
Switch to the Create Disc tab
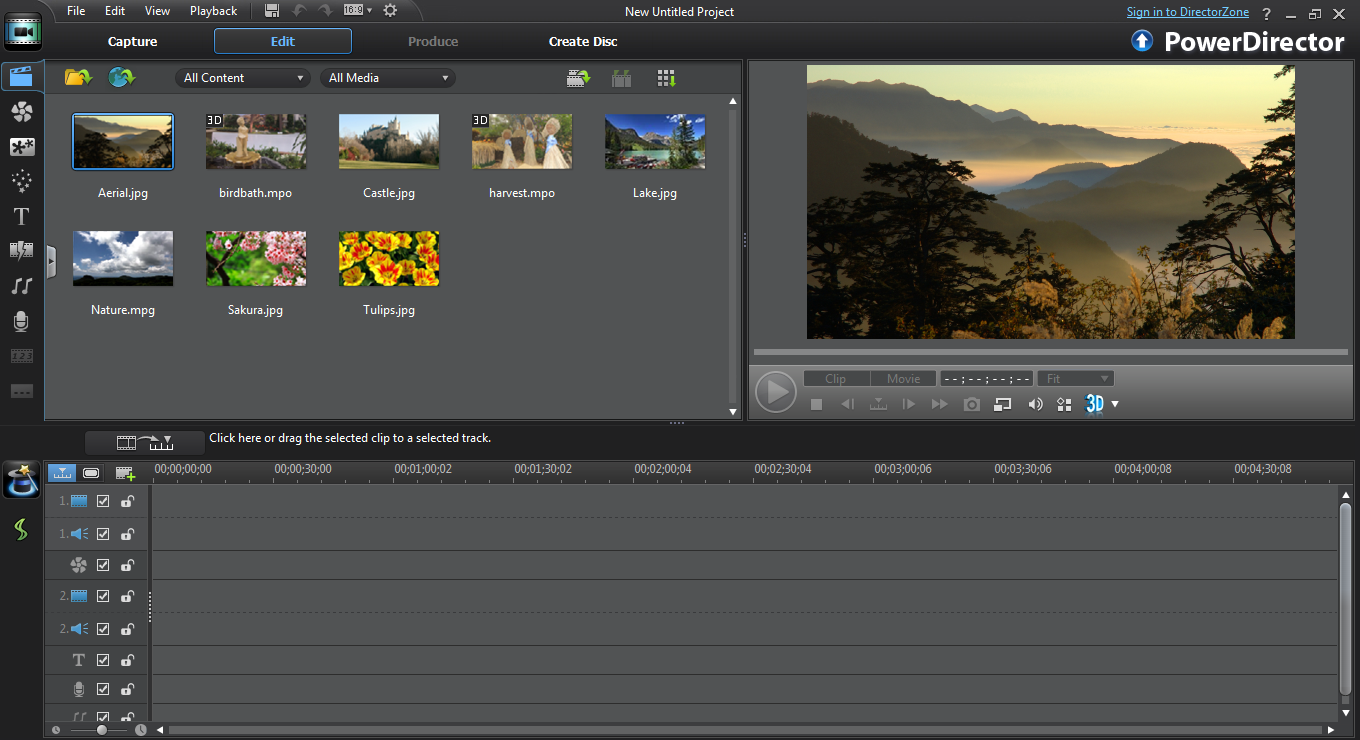click(583, 41)
